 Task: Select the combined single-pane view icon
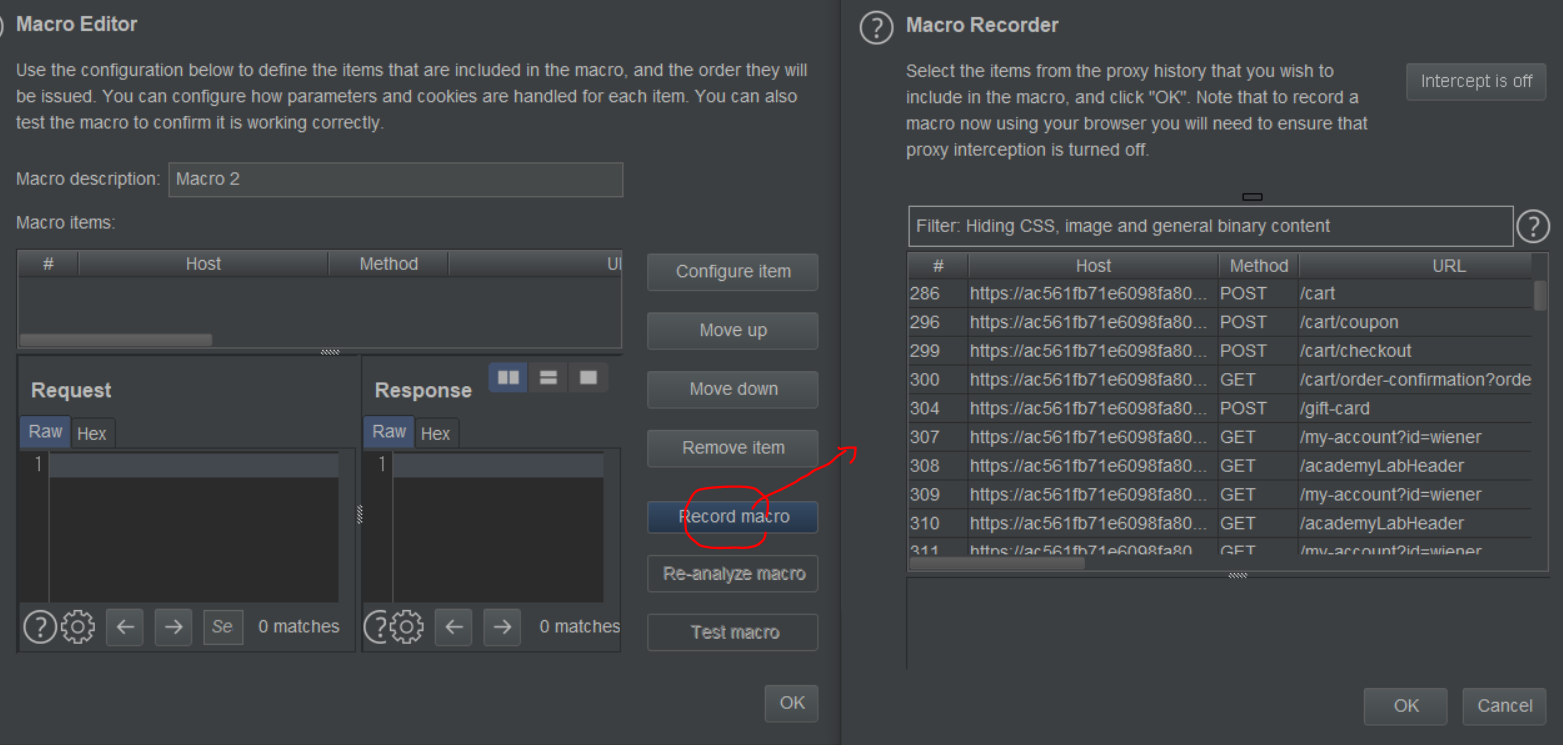point(588,377)
